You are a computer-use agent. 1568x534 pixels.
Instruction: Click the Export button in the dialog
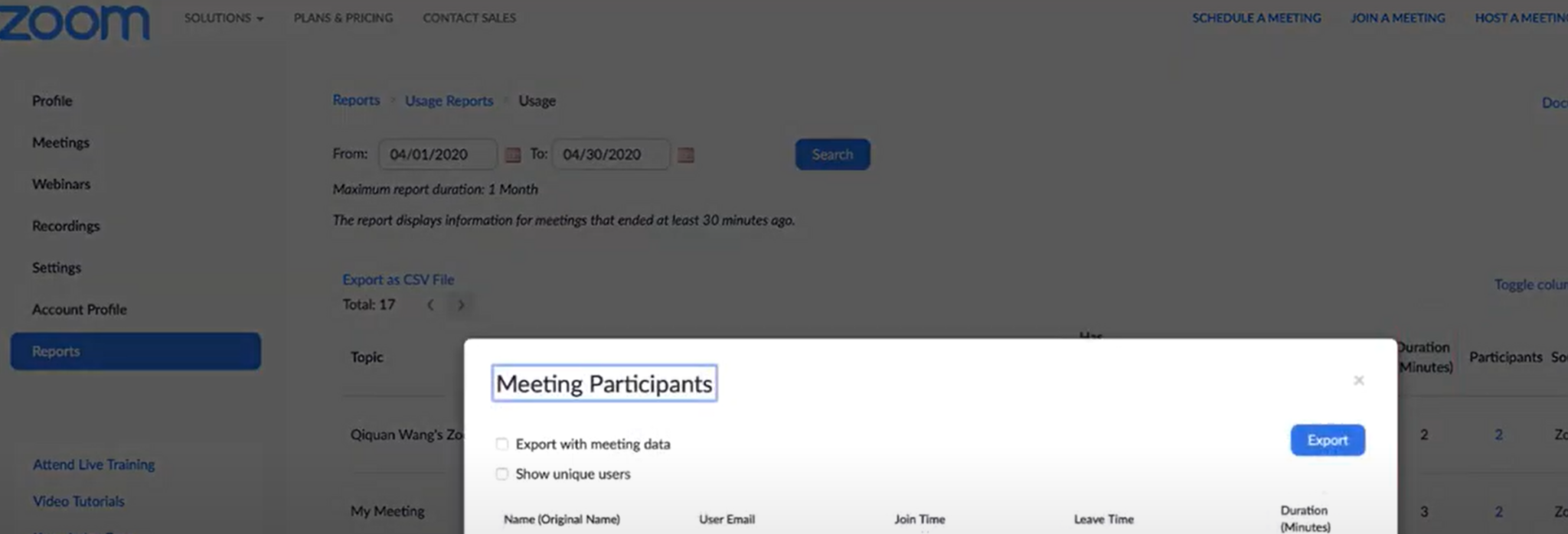click(x=1328, y=440)
